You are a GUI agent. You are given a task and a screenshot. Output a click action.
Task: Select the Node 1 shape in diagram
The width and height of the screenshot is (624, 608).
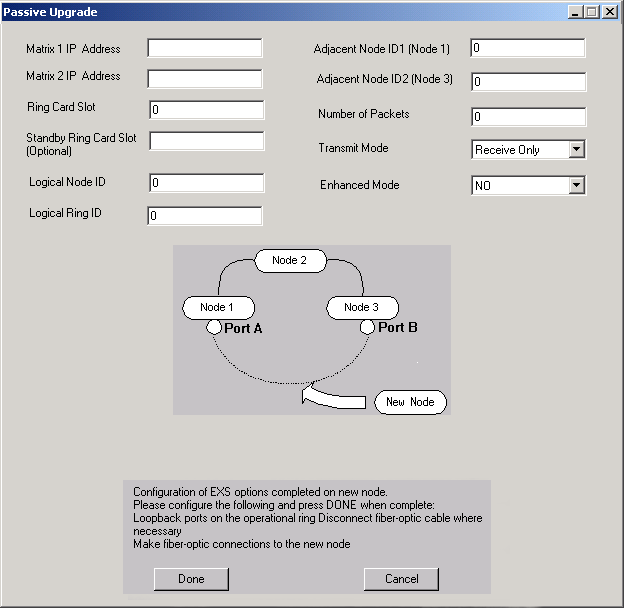coord(218,307)
